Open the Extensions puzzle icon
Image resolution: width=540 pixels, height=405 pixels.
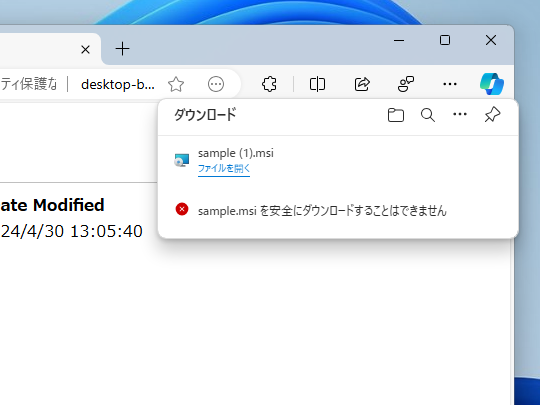pos(269,84)
